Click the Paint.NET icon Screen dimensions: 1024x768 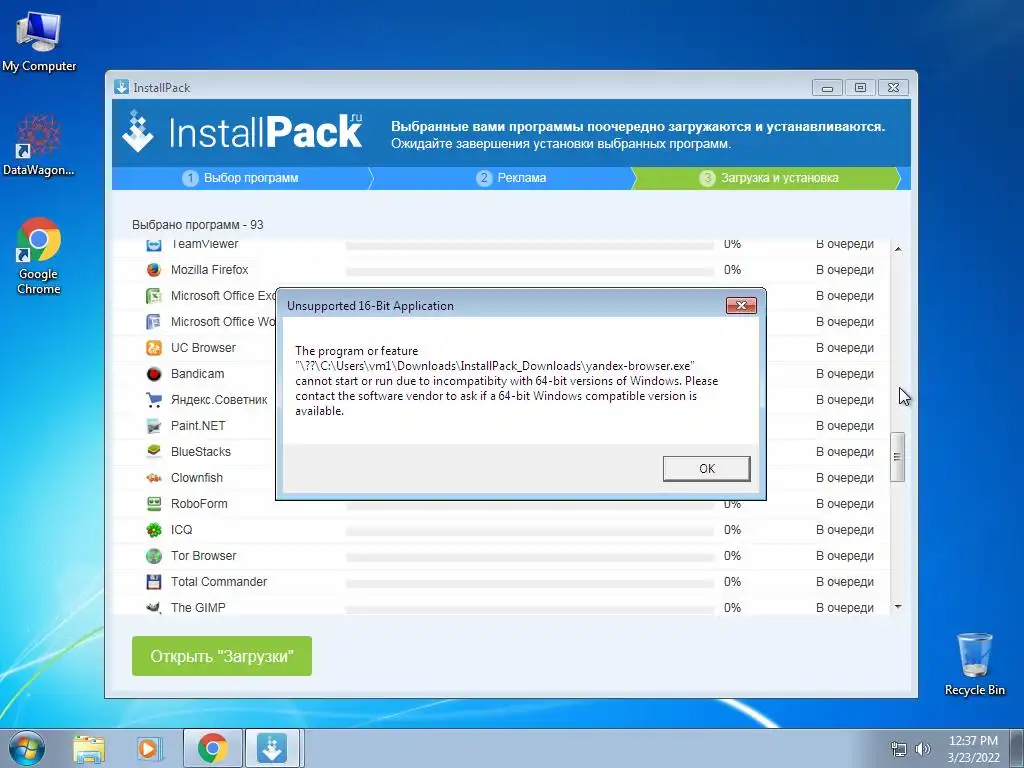(153, 426)
